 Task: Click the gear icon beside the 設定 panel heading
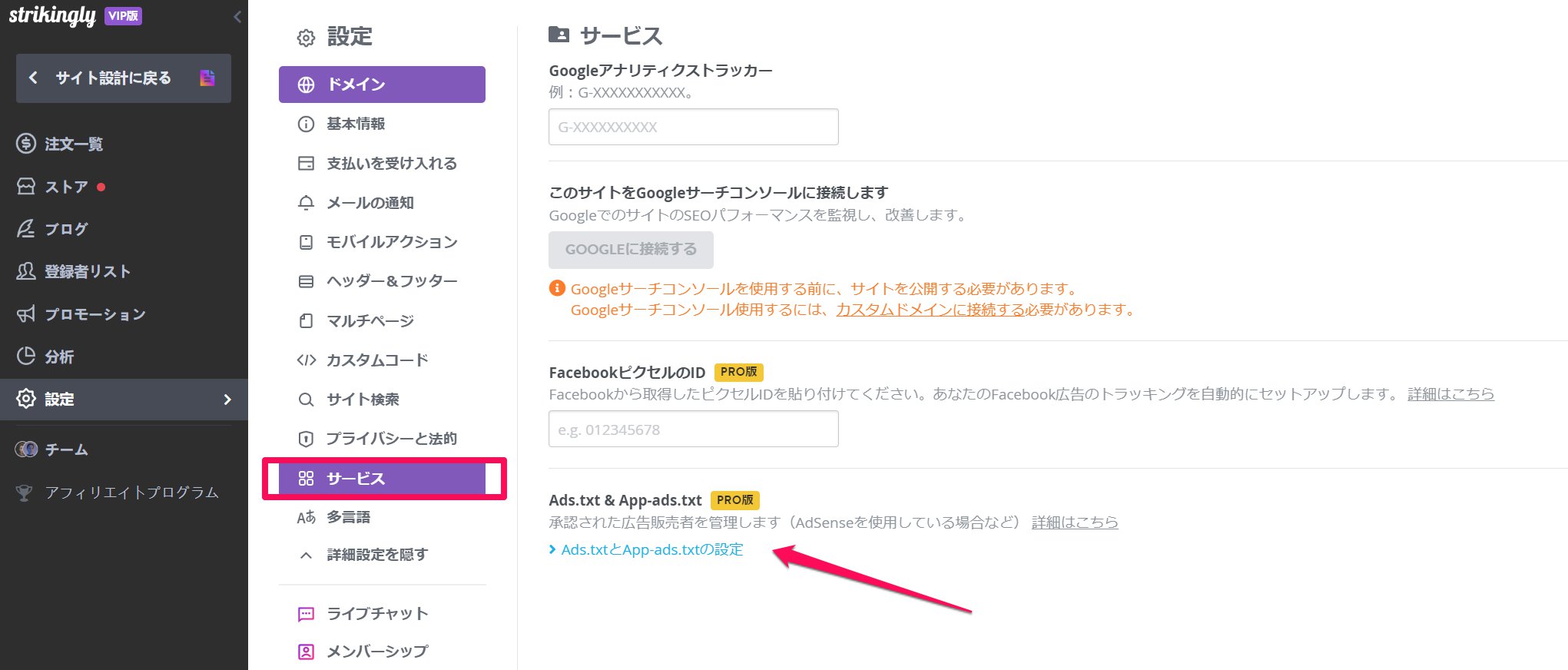306,38
